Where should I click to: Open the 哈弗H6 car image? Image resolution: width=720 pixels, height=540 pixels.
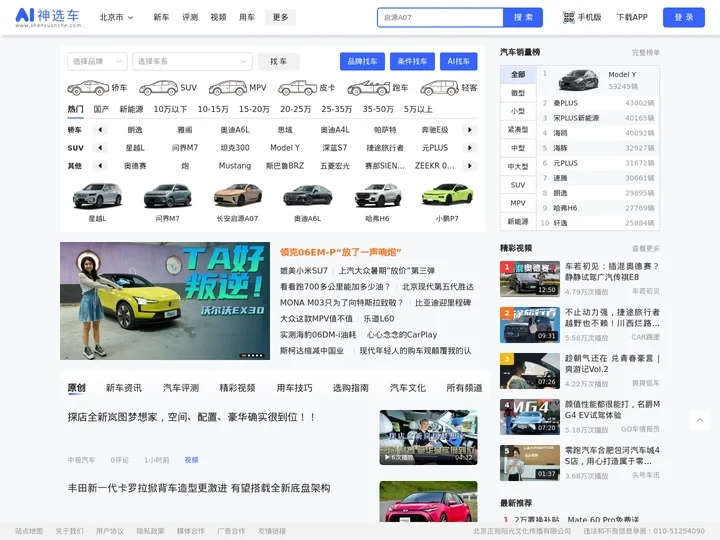point(377,196)
